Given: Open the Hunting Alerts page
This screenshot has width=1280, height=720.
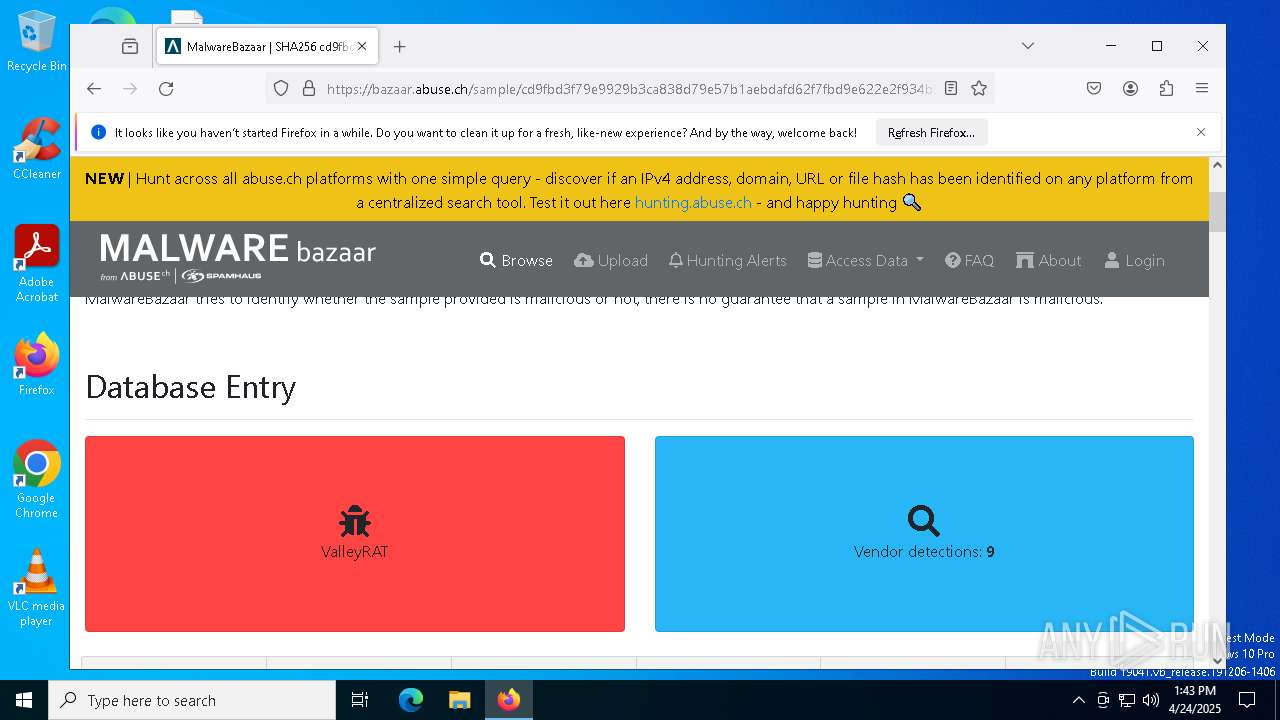Looking at the screenshot, I should tap(728, 260).
